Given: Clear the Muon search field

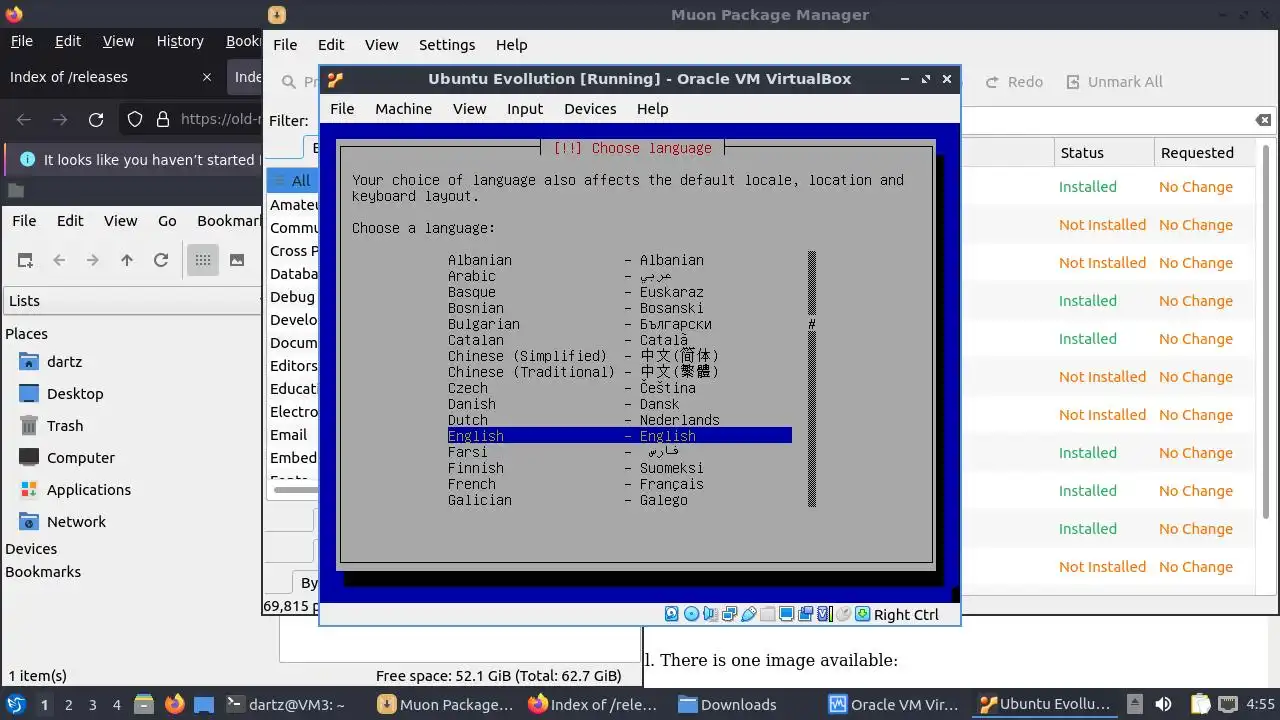Looking at the screenshot, I should coord(1264,120).
